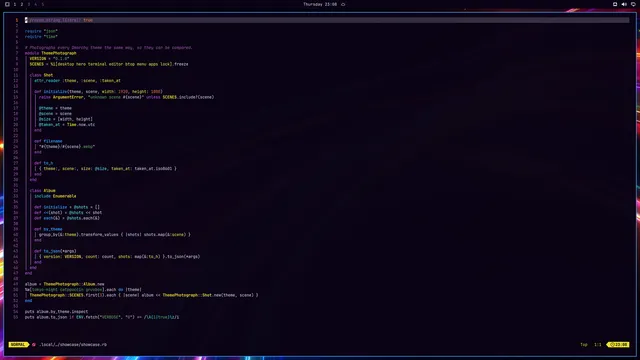Click the 'def filename' line

[48, 141]
